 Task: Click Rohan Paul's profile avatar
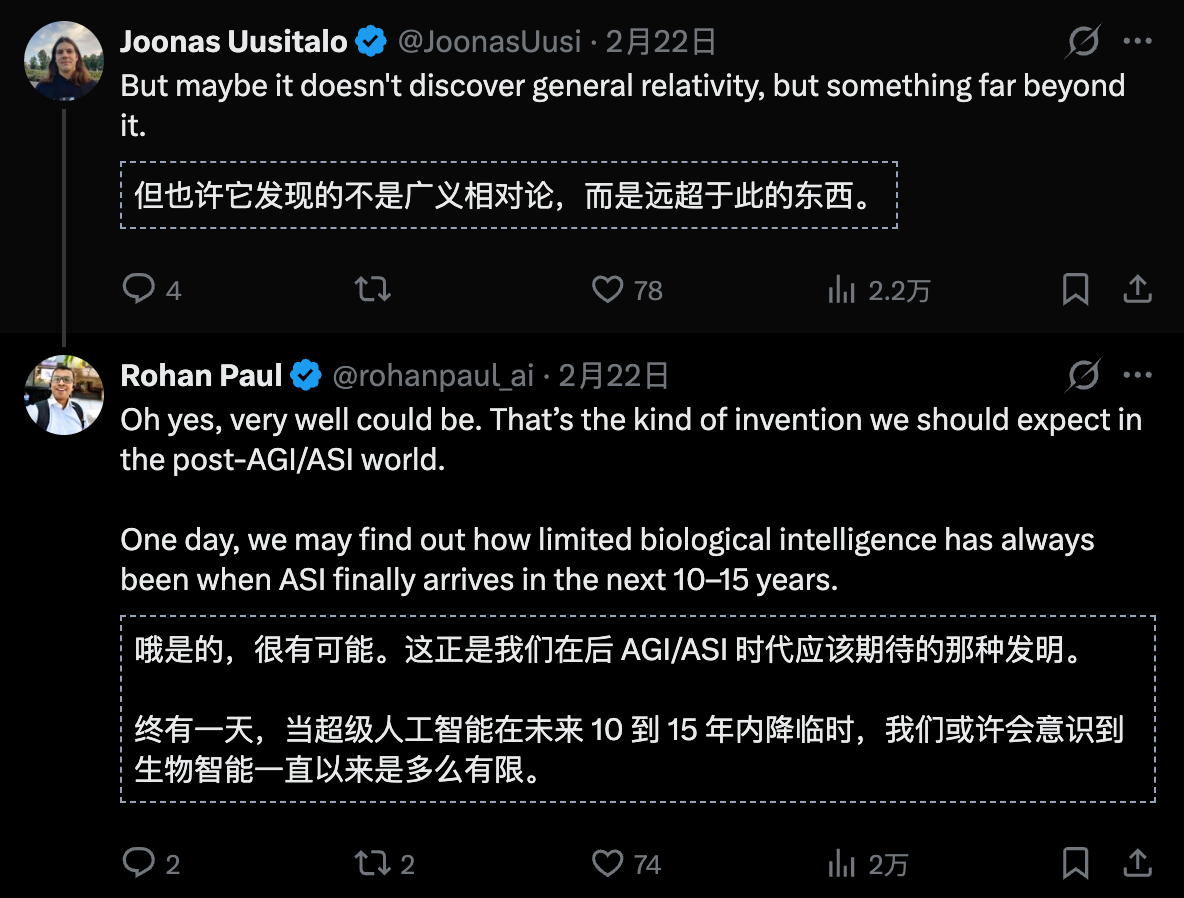click(64, 395)
